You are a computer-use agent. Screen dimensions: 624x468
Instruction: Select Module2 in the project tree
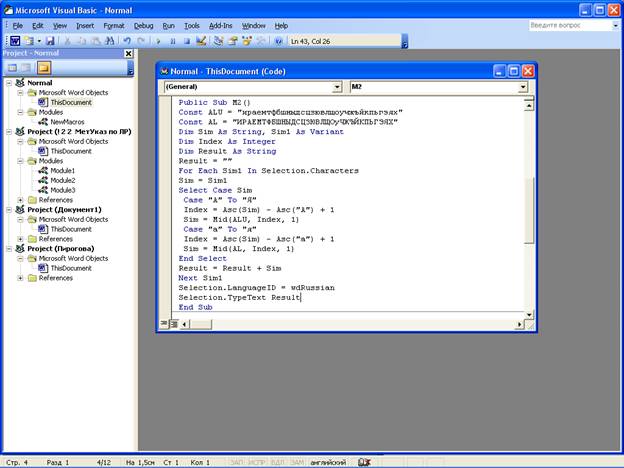coord(62,180)
